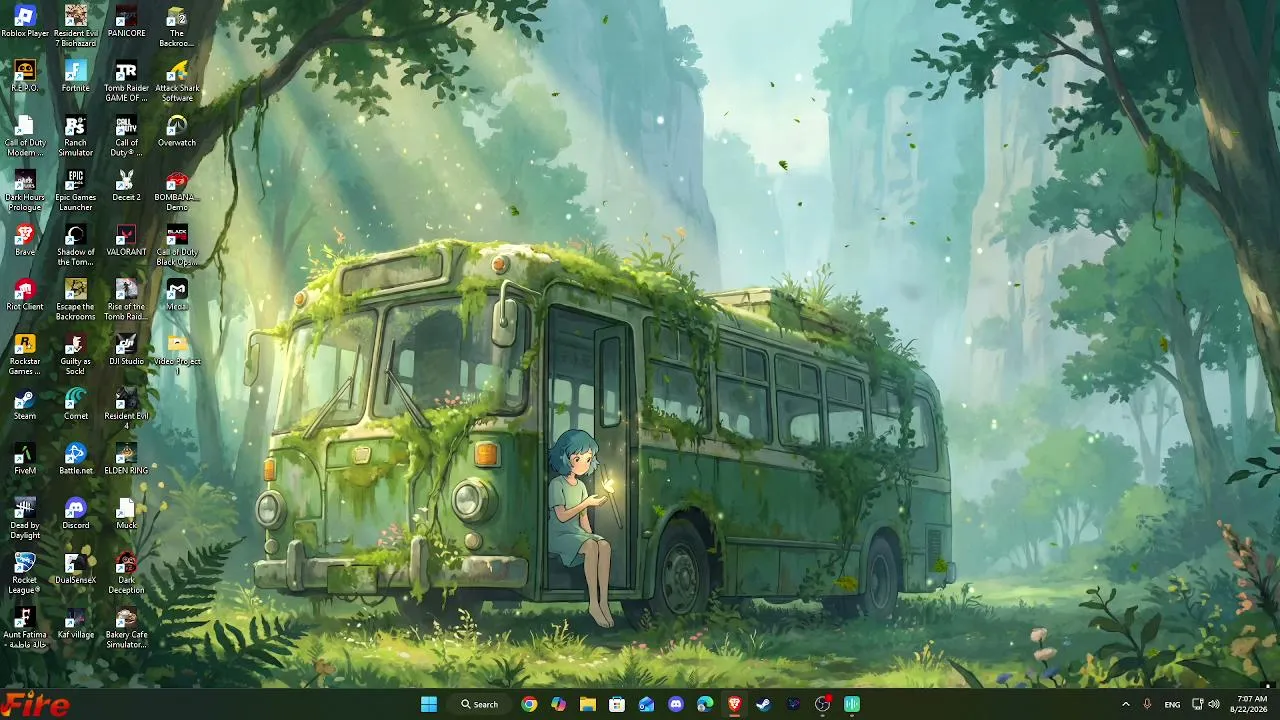Select the ELDEN RING desktop icon
The image size is (1280, 720).
(x=126, y=459)
